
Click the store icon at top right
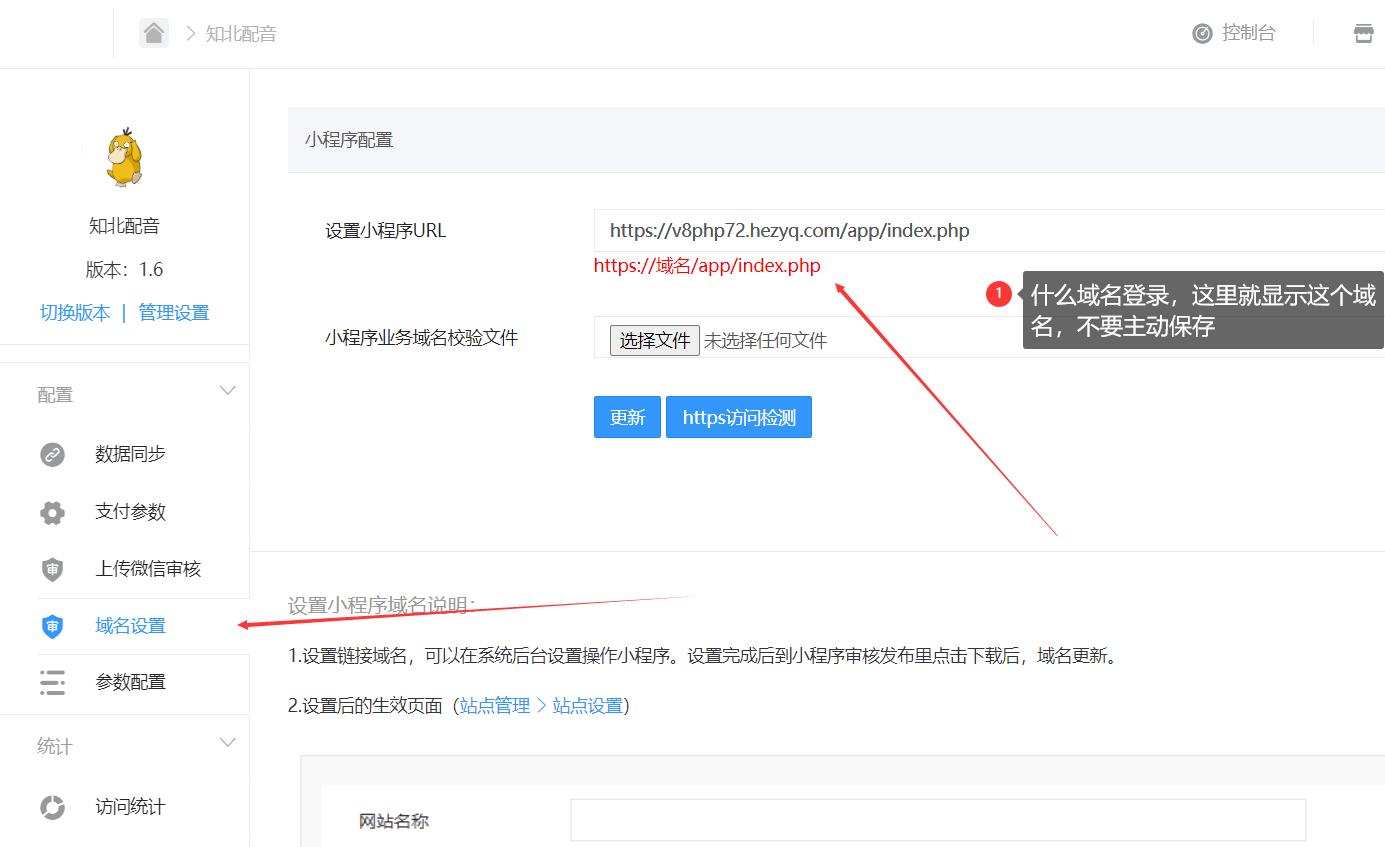click(1363, 34)
